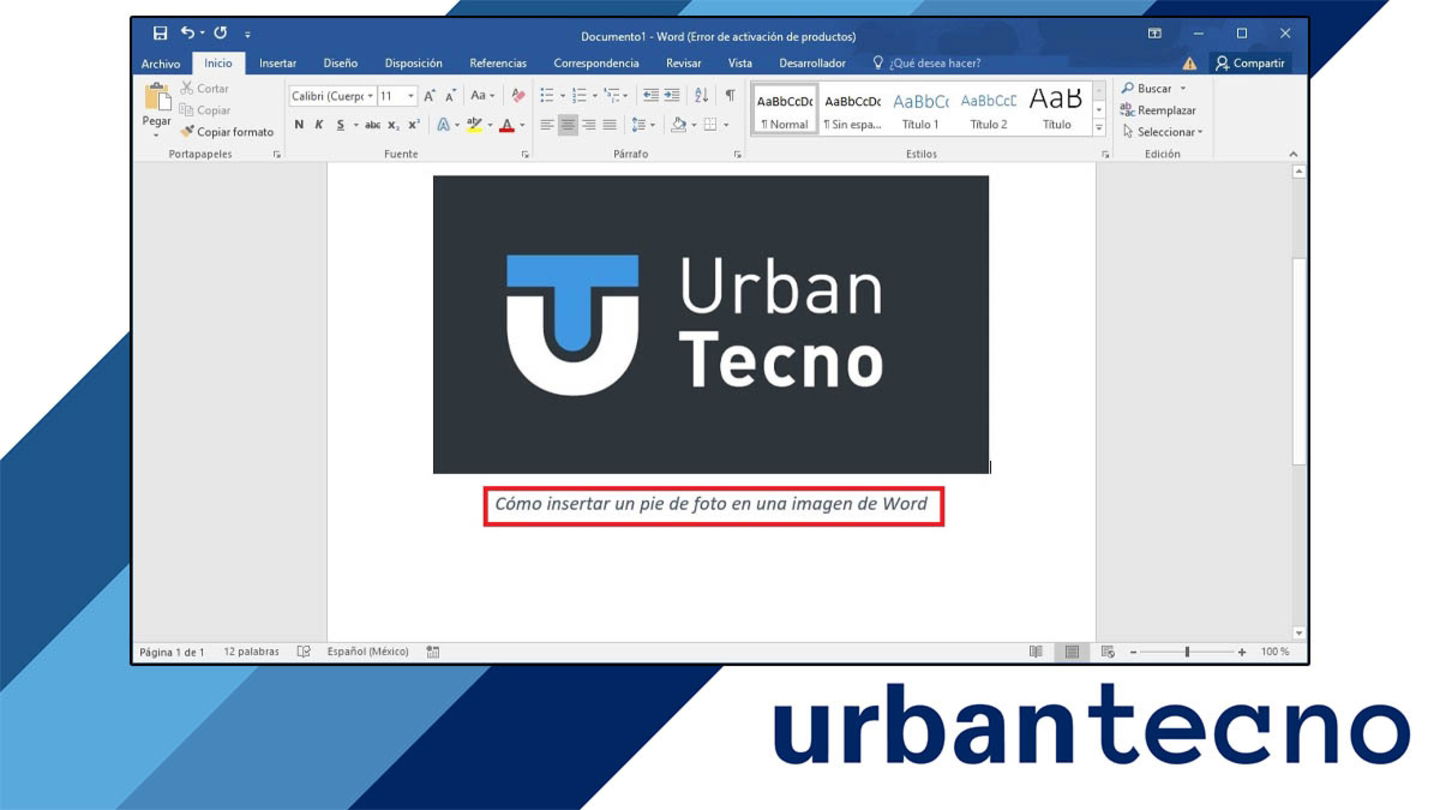Toggle underline (S) formatting
Viewport: 1440px width, 810px height.
[x=340, y=125]
